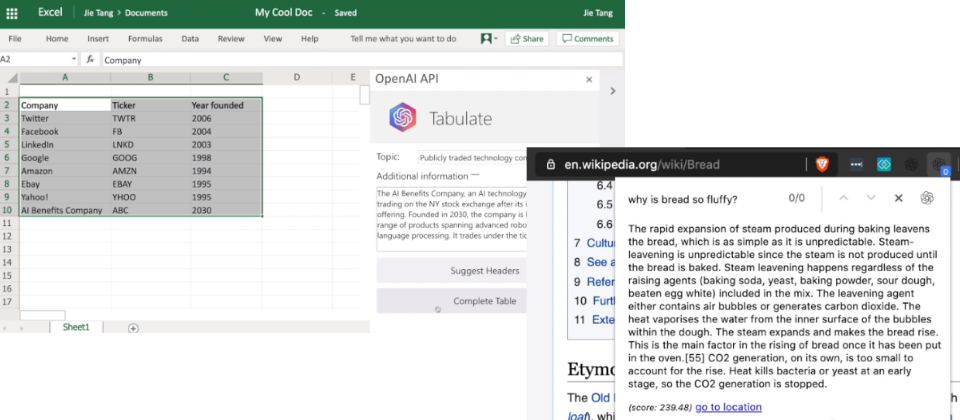This screenshot has width=960, height=420.
Task: Click the Old link in Wikipedia Etymology text
Action: point(600,398)
